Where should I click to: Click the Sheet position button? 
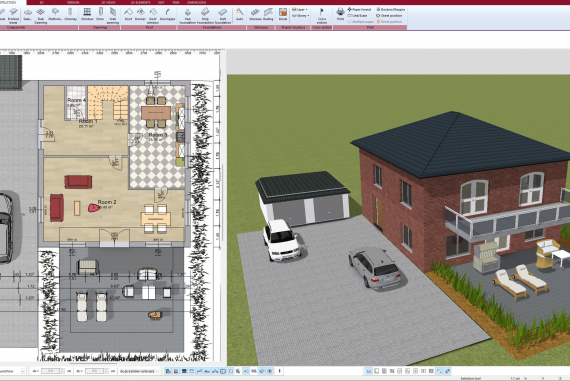click(389, 16)
